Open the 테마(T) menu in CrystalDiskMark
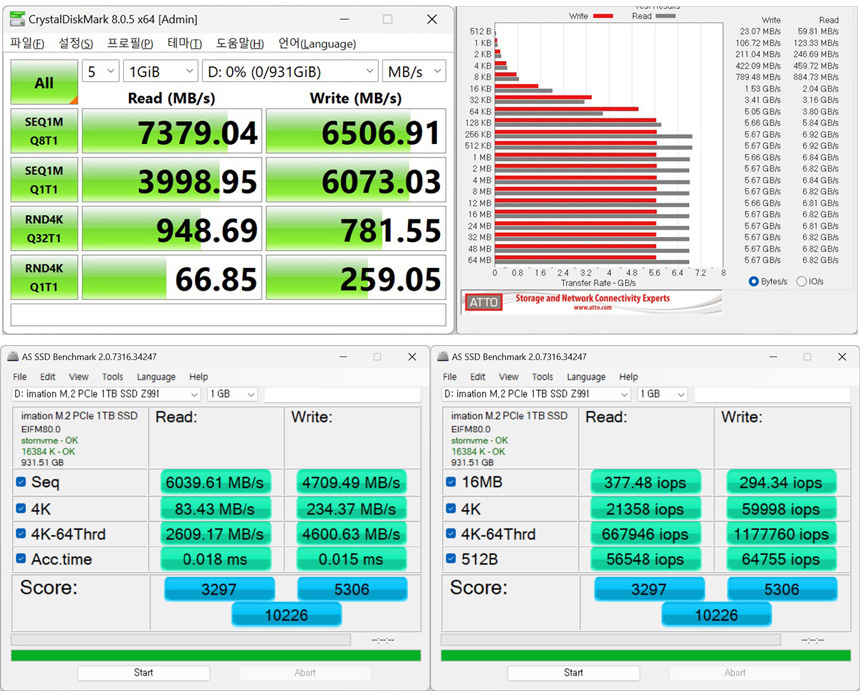This screenshot has height=695, width=860. click(x=185, y=43)
